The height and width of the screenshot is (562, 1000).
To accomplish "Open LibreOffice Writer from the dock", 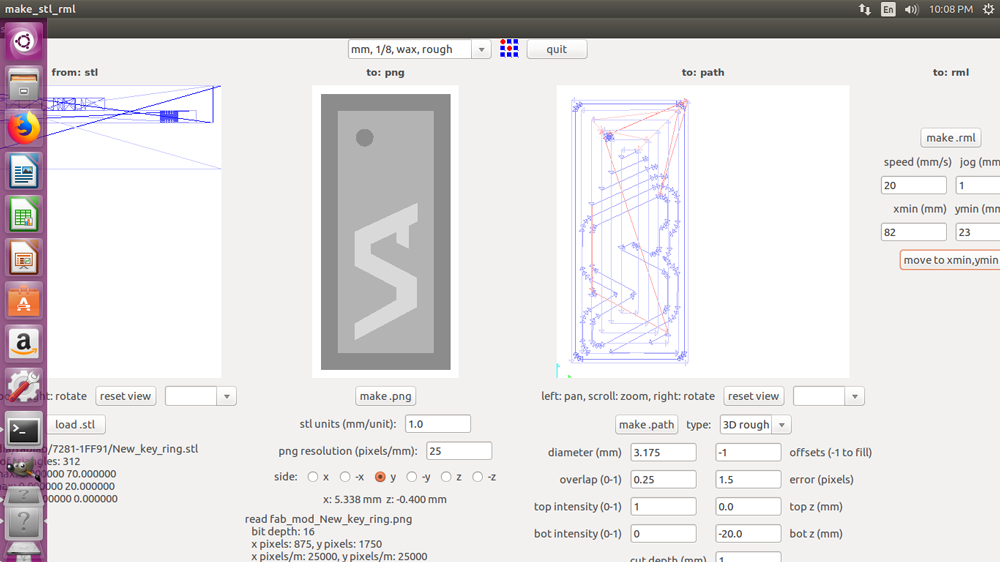I will [24, 172].
